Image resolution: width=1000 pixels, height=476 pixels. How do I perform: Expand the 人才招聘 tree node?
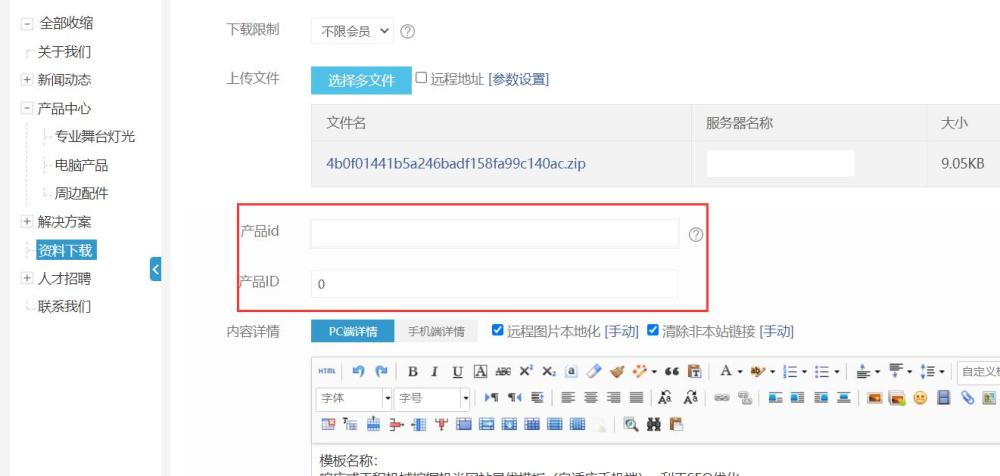(x=27, y=278)
